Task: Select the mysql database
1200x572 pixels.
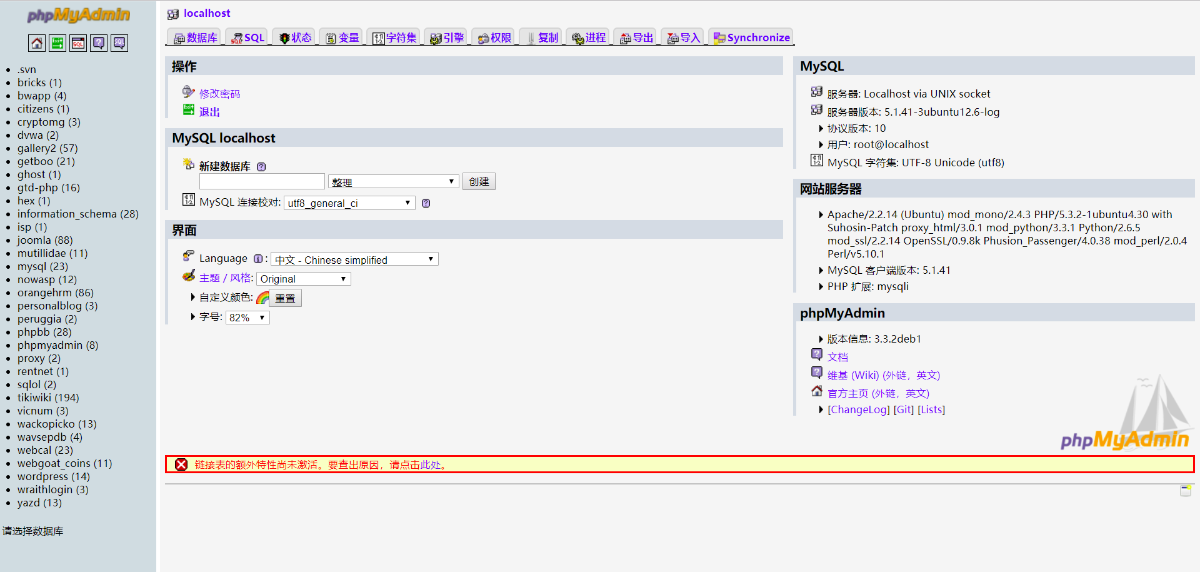Action: click(32, 266)
